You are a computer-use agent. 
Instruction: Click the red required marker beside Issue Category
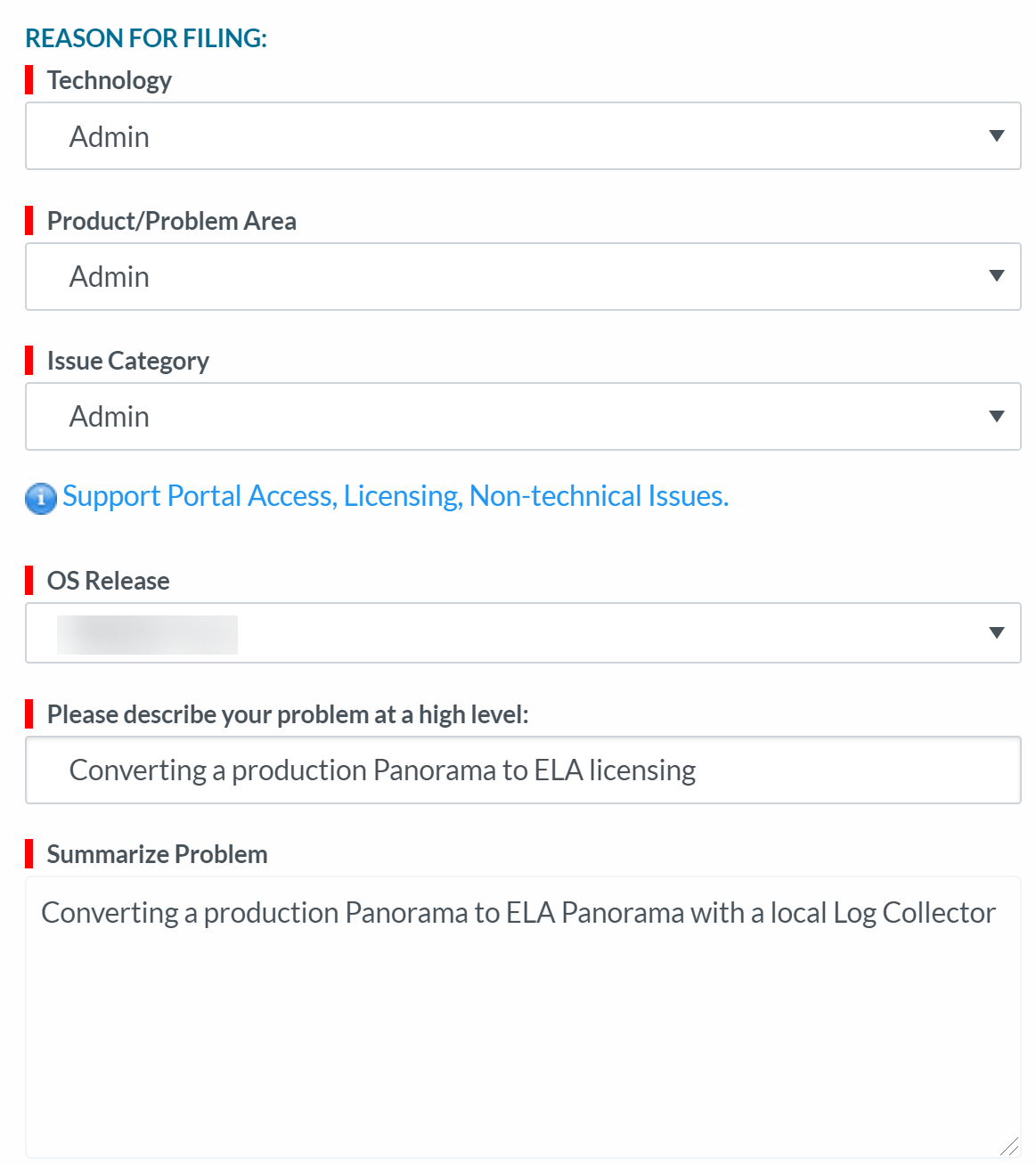point(29,361)
